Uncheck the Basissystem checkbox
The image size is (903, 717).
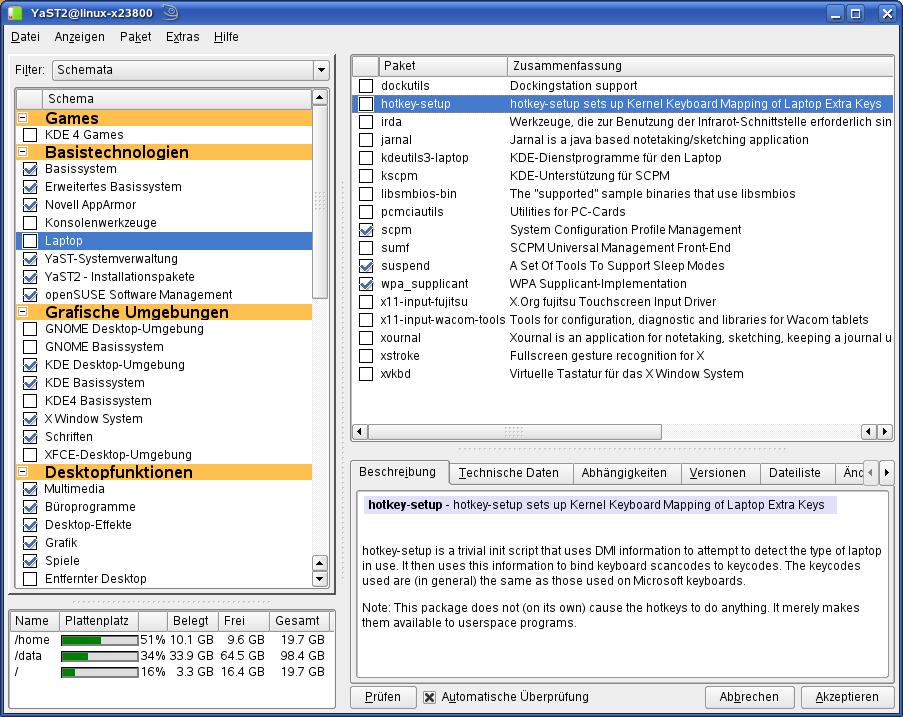[x=30, y=169]
